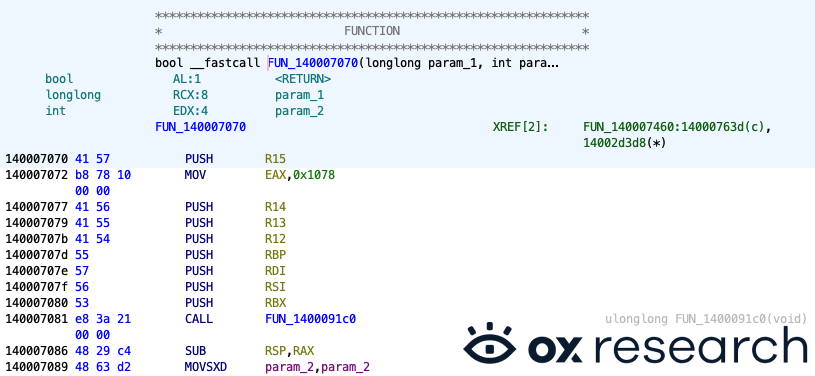Click address 14000707f
The height and width of the screenshot is (376, 815).
37,287
